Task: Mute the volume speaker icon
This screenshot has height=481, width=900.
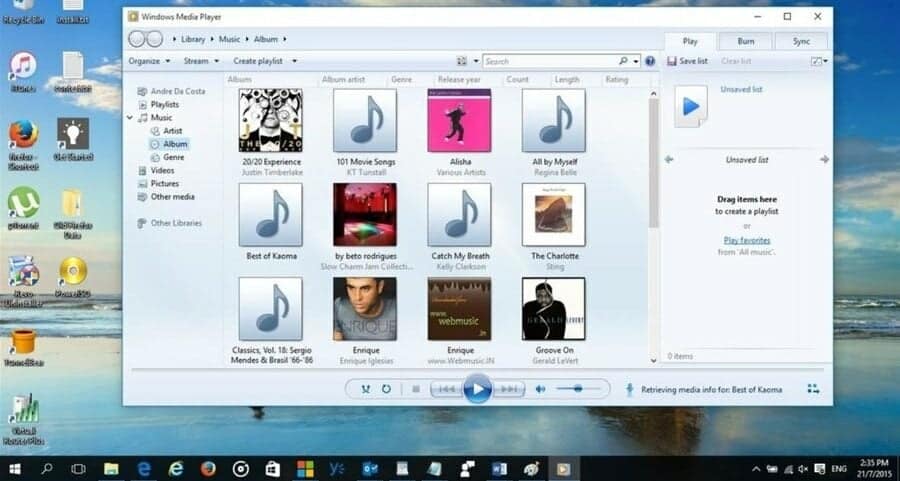Action: 540,389
